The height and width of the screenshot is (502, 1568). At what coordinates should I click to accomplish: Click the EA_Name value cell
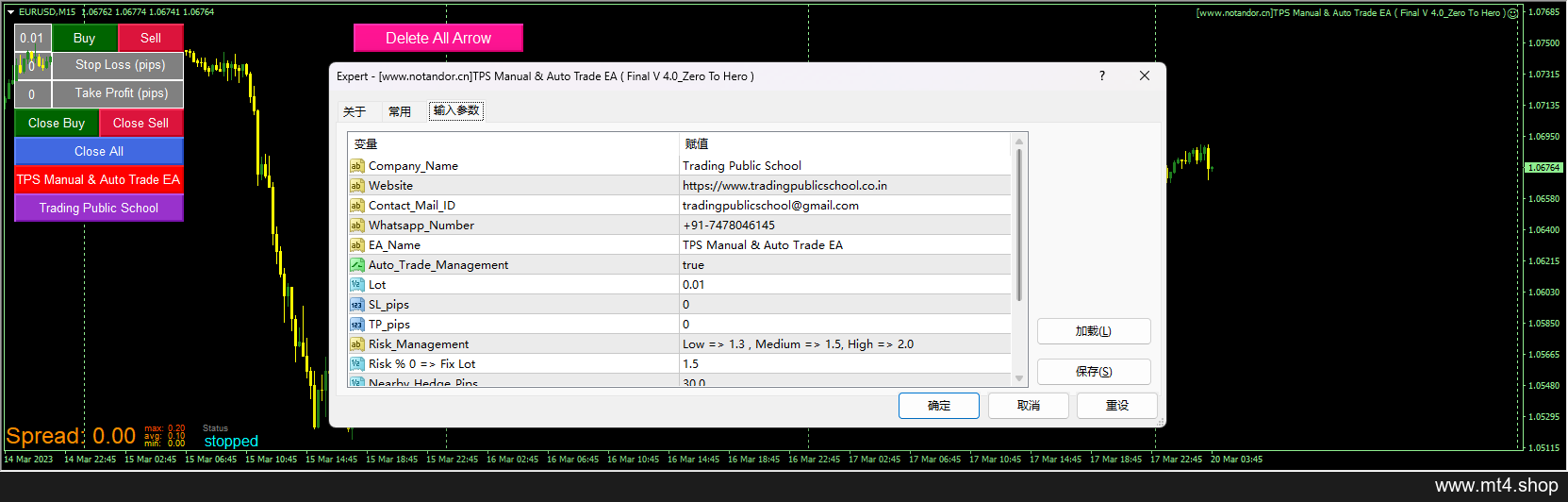coord(845,245)
